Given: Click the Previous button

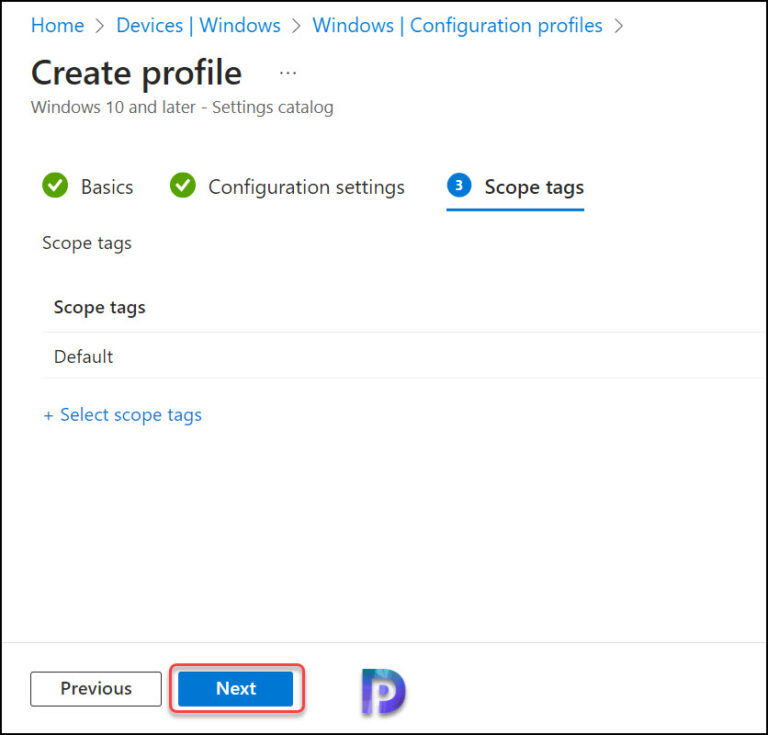Looking at the screenshot, I should (x=96, y=688).
